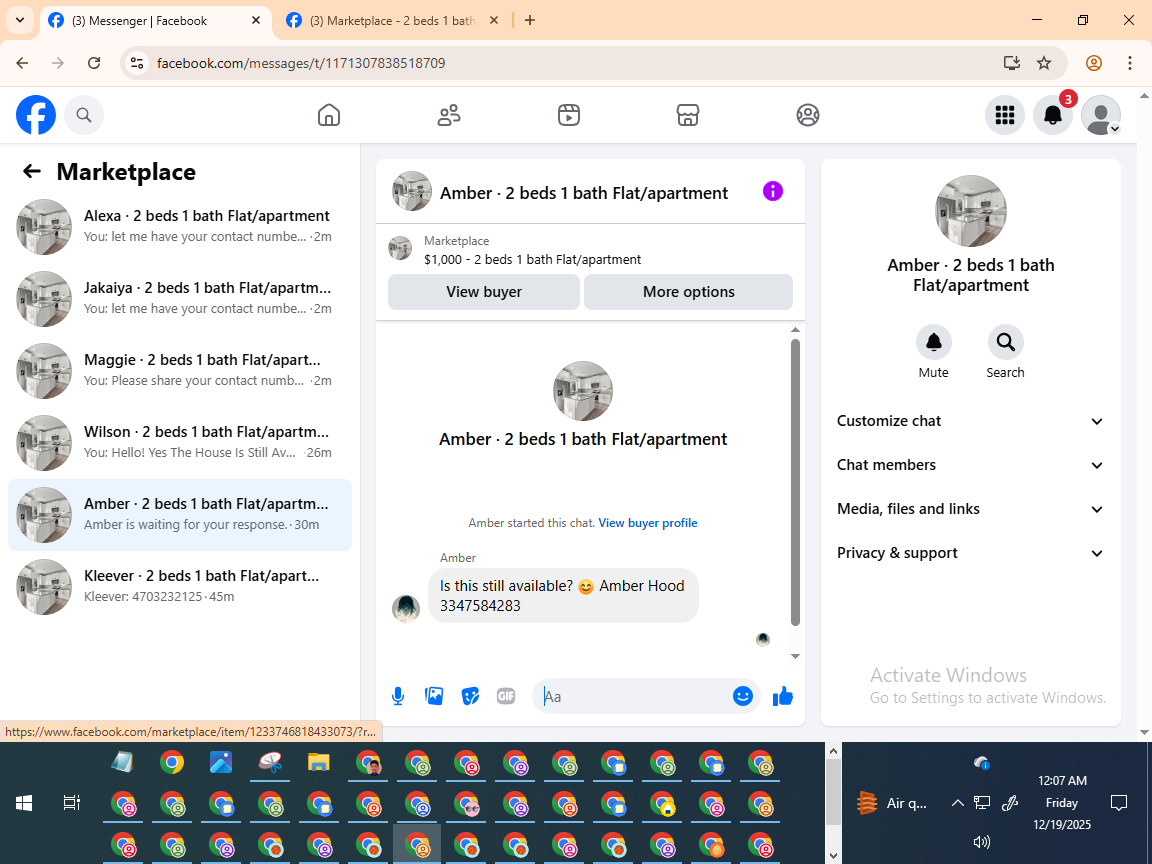Open the volume speaker tray icon

click(x=982, y=842)
